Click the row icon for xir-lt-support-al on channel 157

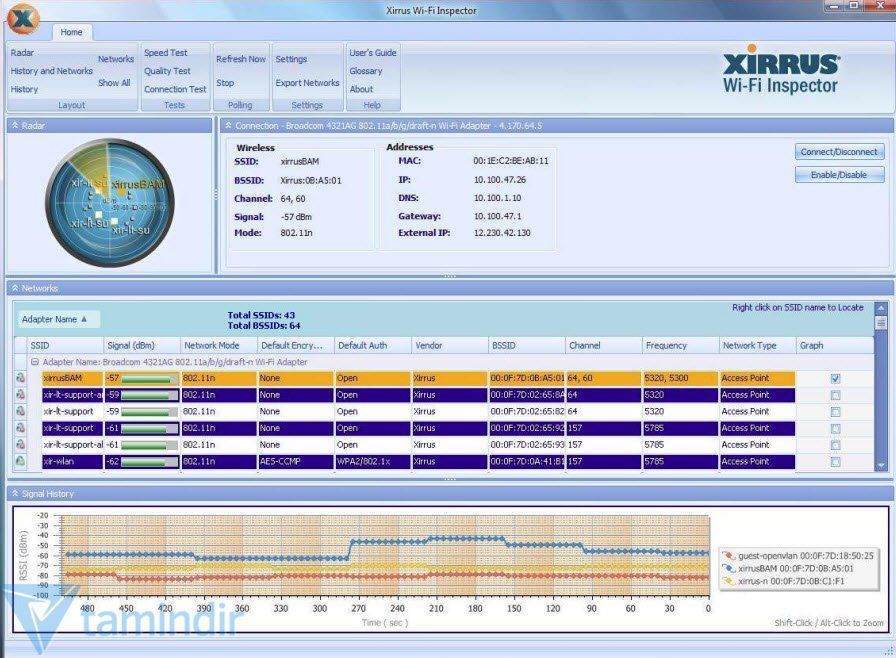(21, 444)
